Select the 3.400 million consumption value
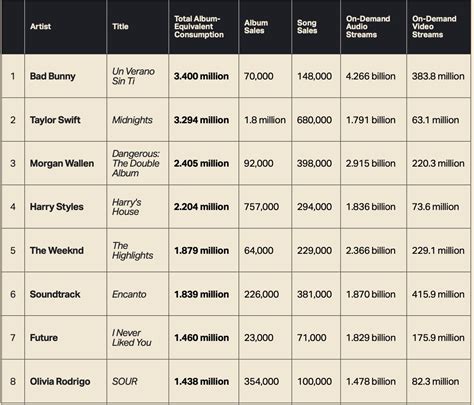The image size is (474, 405). pos(201,76)
